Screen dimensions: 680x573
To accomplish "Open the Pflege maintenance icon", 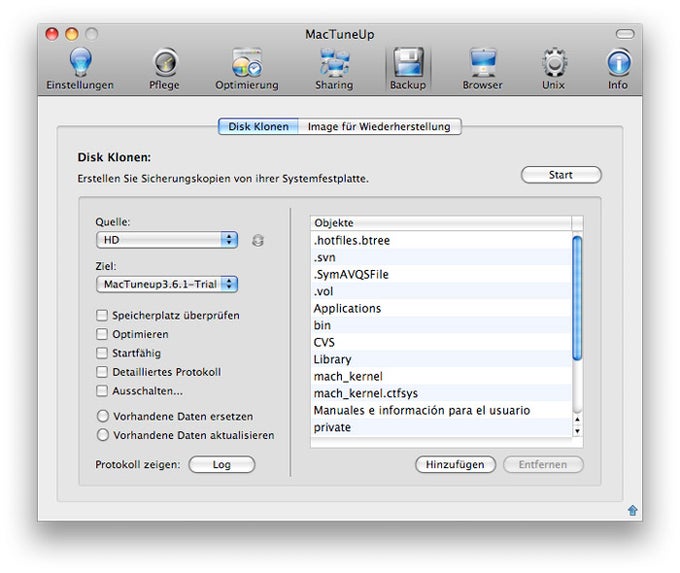I will 165,63.
